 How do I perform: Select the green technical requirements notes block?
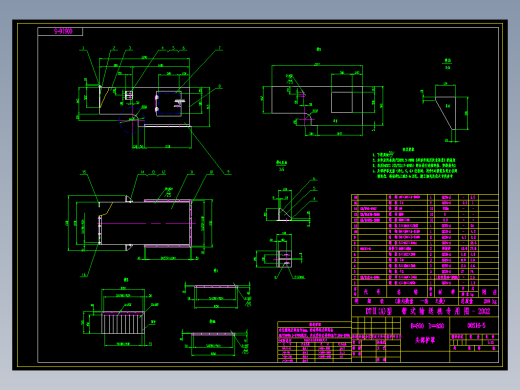(x=414, y=163)
